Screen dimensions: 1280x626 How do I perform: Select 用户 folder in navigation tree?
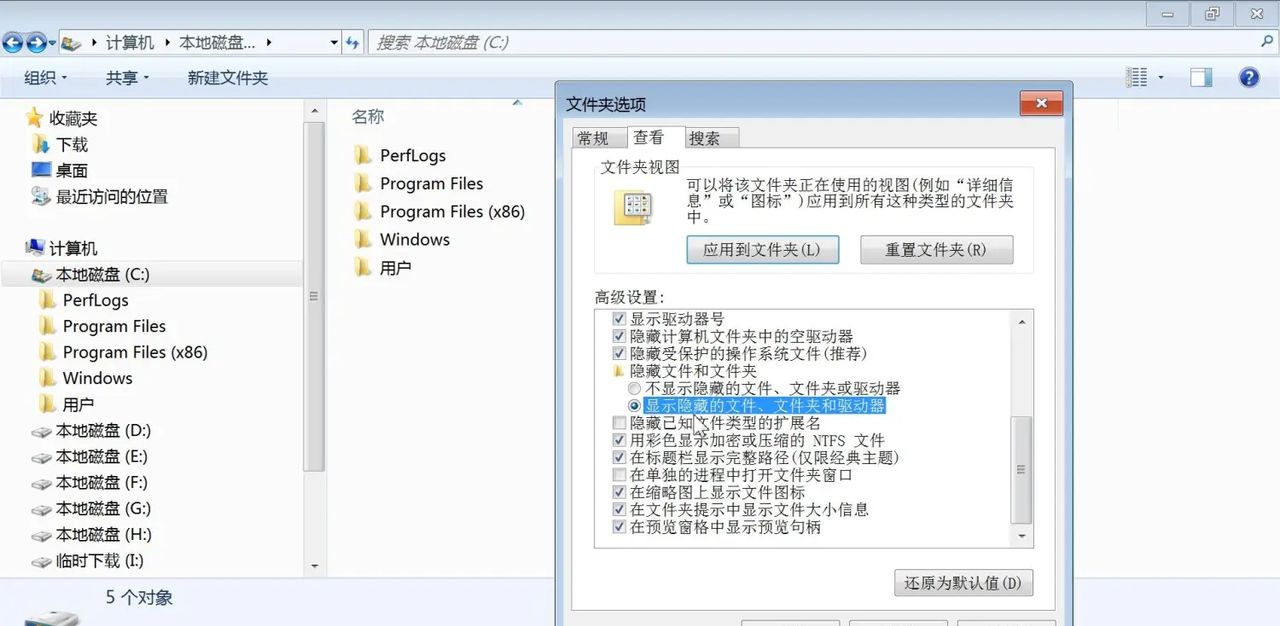pos(78,404)
